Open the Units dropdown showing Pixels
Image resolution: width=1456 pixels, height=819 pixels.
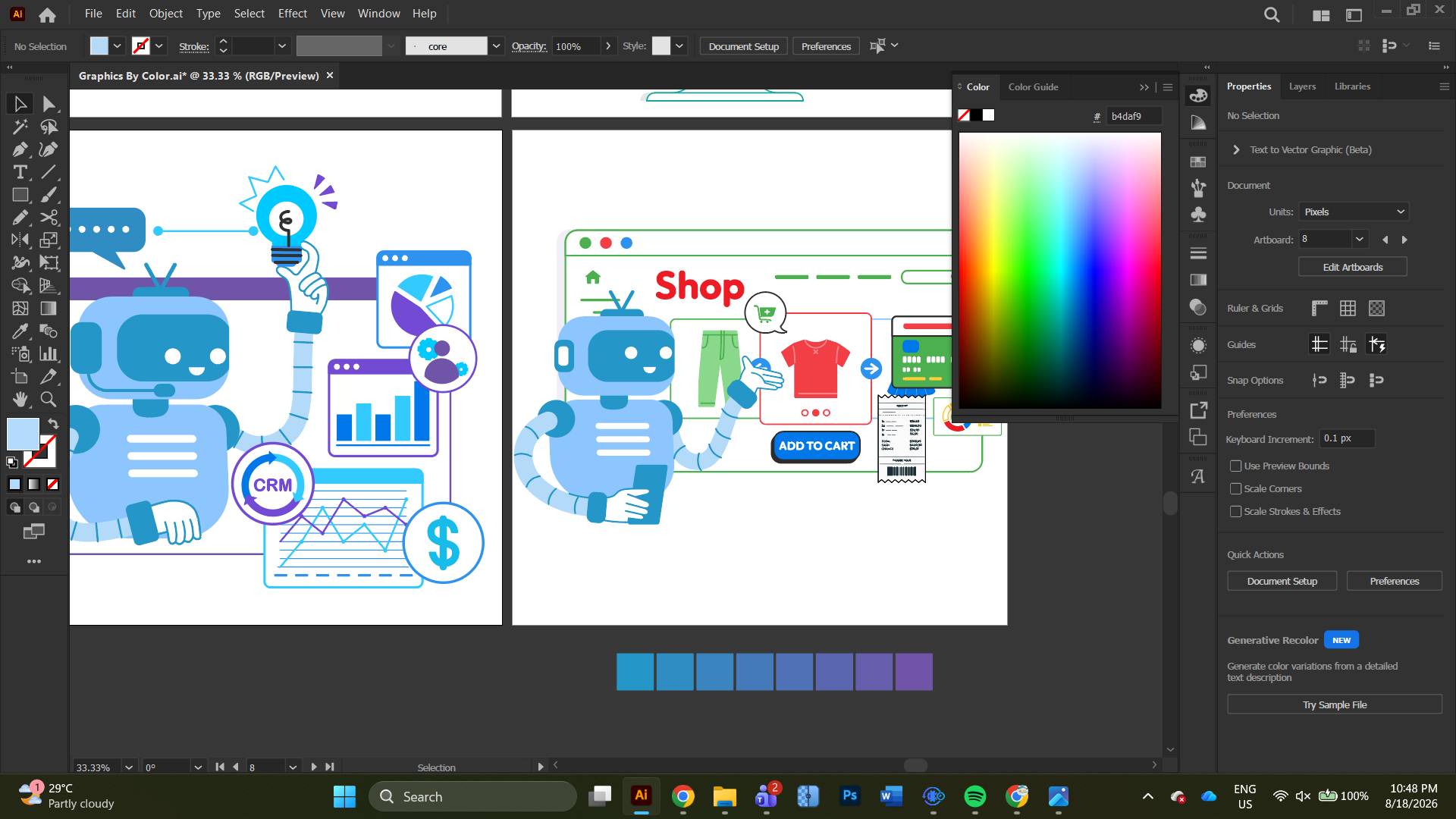click(x=1354, y=212)
